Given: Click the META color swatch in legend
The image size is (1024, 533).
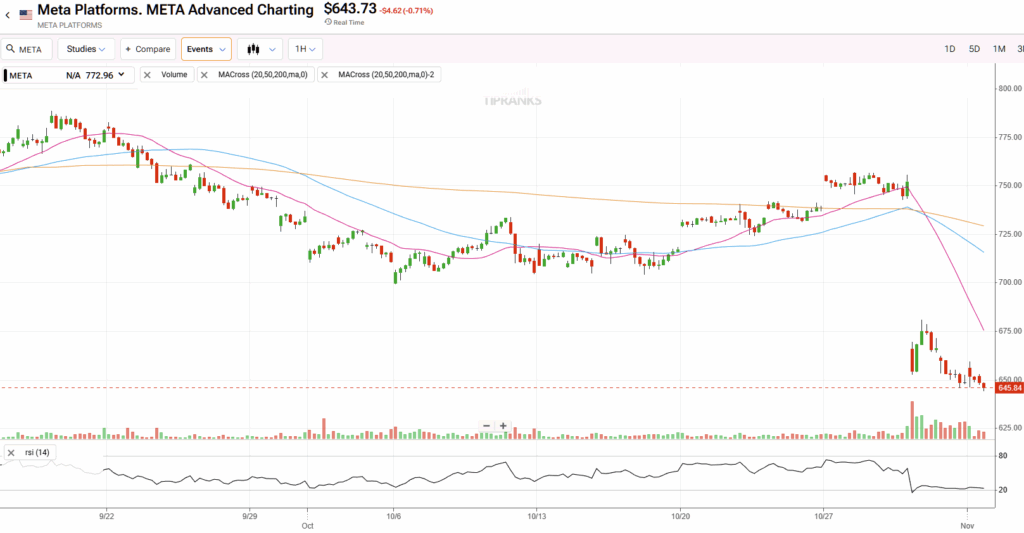Looking at the screenshot, I should [6, 75].
